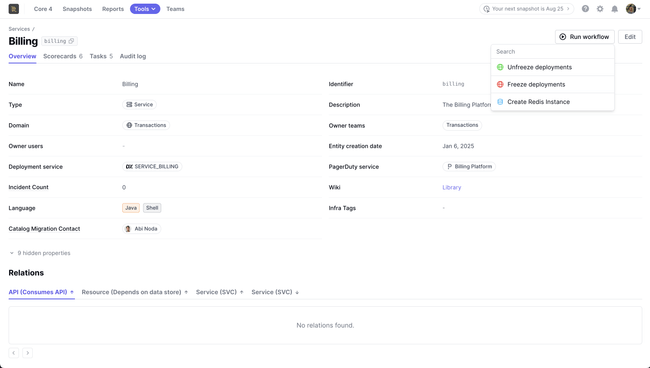
Task: Click the Catalog Migration Contact label
Action: coord(44,229)
